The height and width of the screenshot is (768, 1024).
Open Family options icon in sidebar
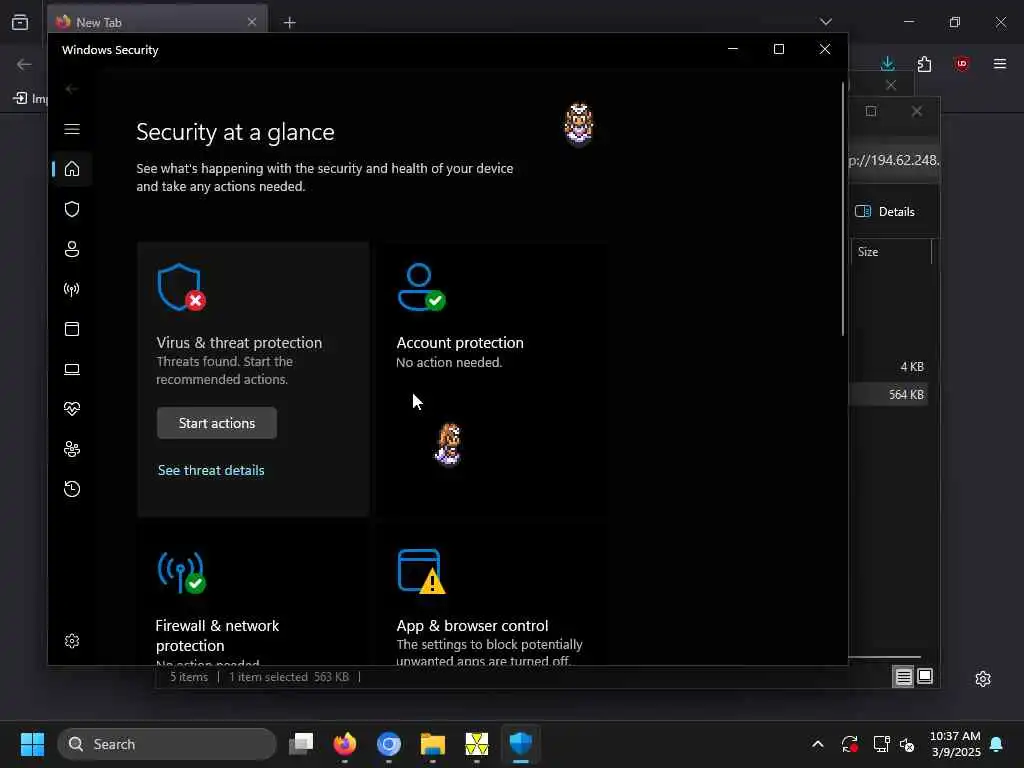pos(72,449)
